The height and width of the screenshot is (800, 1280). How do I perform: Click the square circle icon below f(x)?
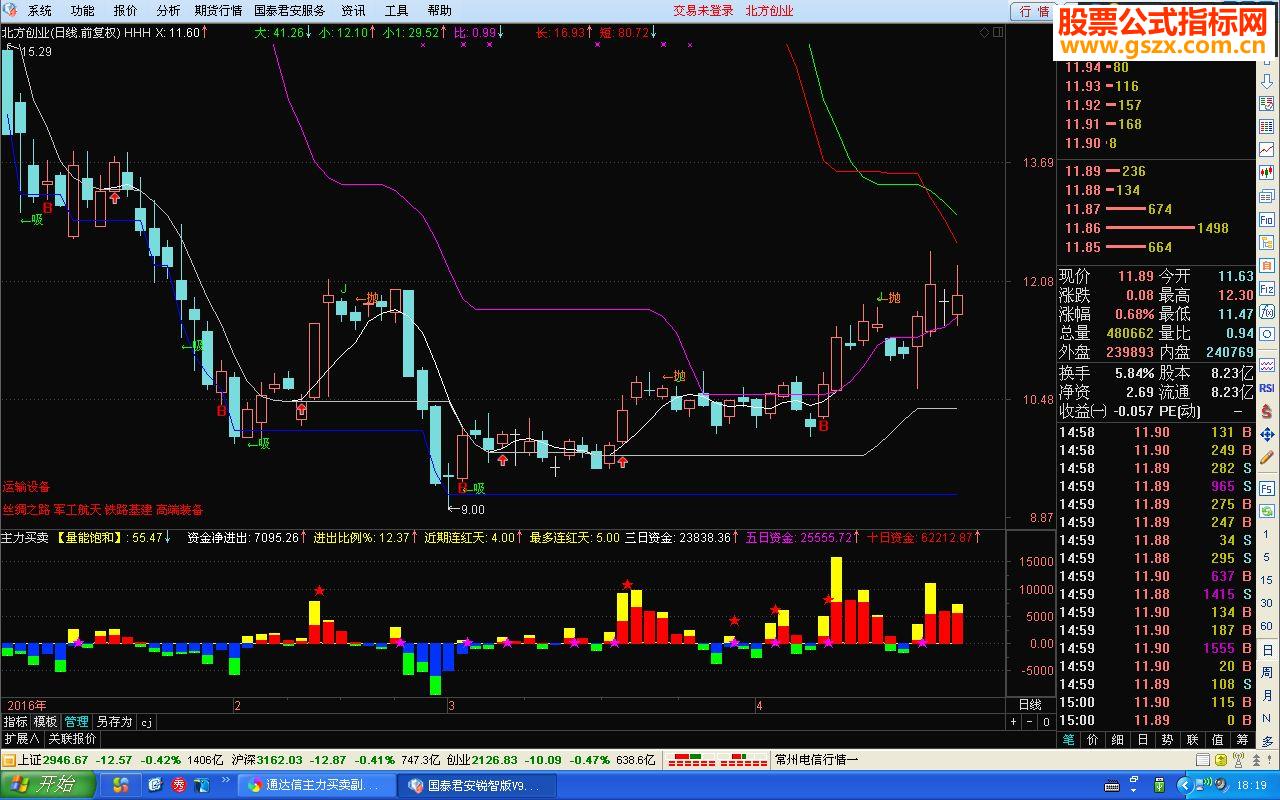1267,334
